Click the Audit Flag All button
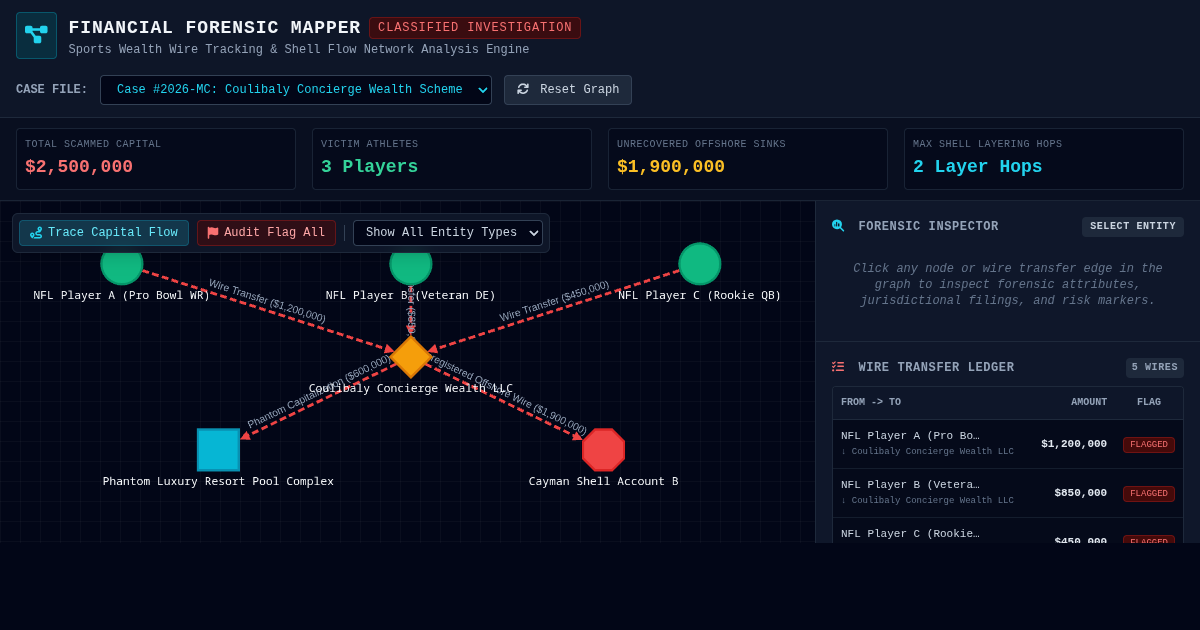 click(x=266, y=233)
